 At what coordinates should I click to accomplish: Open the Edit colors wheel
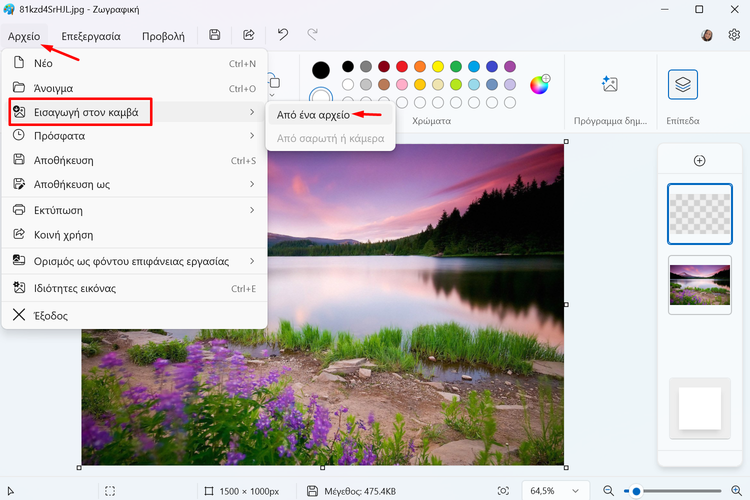(x=540, y=85)
